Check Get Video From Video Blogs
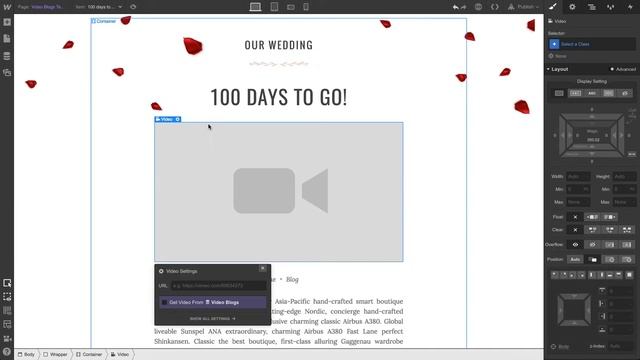 (164, 302)
